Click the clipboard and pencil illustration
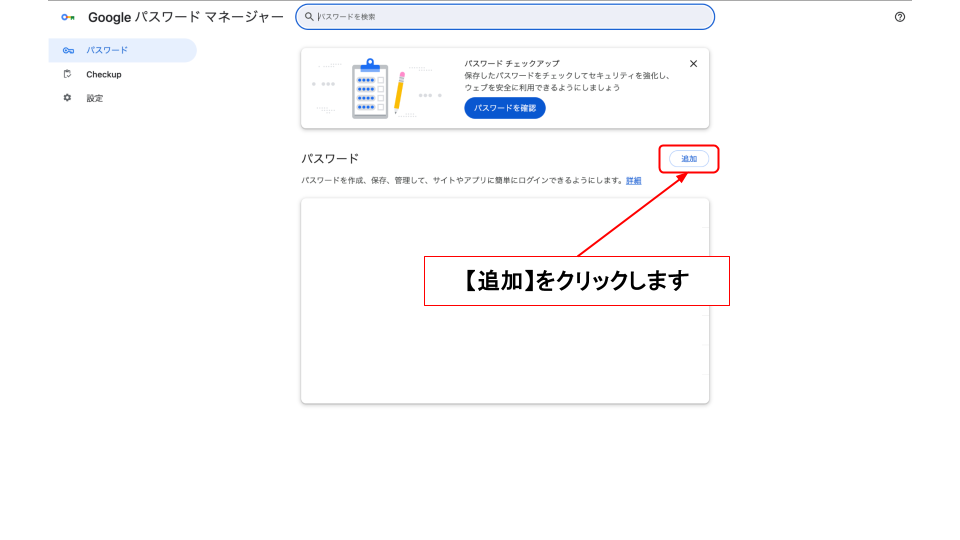 [x=378, y=89]
